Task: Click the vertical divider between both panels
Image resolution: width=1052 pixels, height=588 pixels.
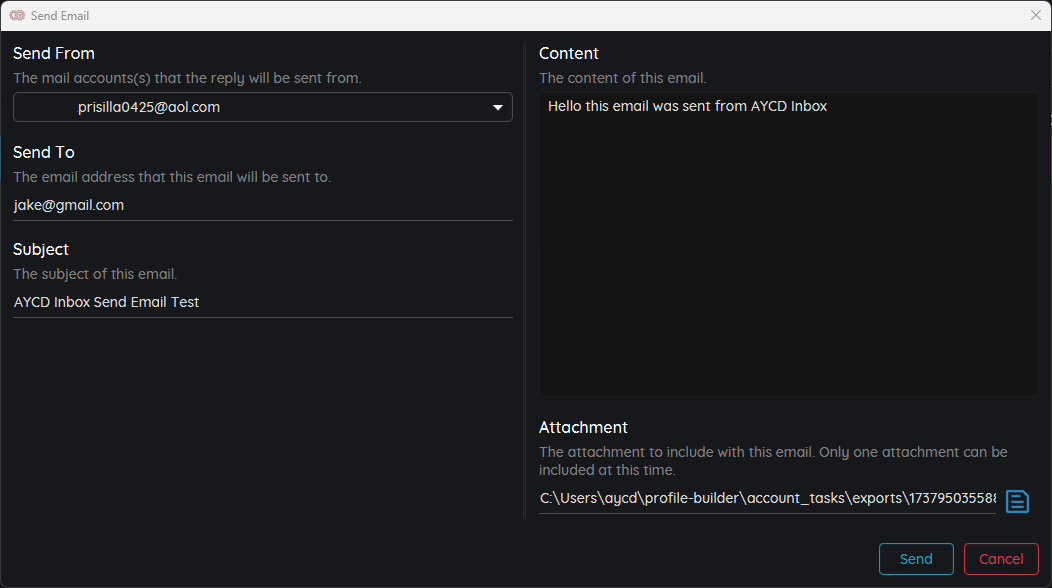Action: 525,280
